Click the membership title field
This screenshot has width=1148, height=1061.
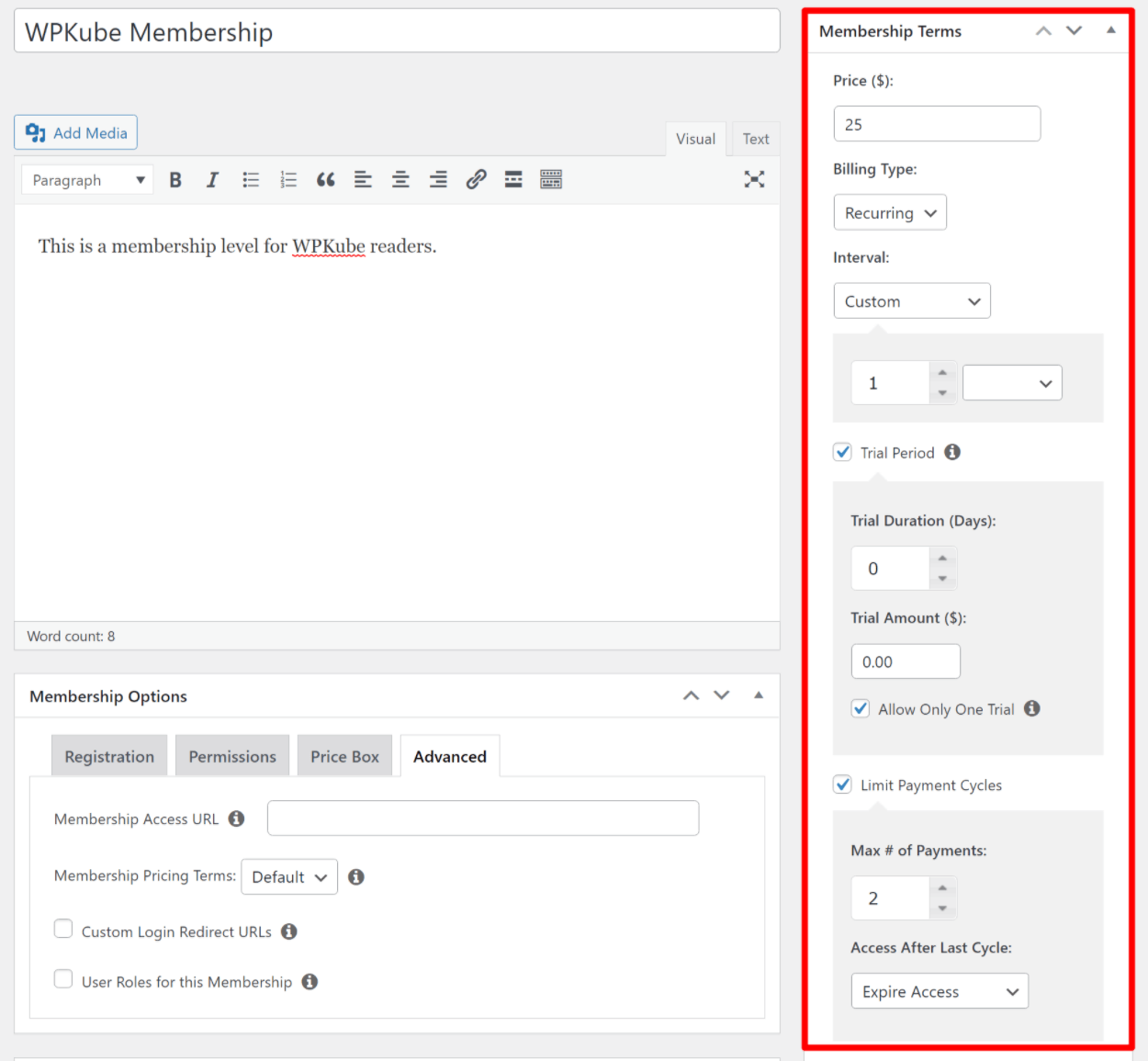(397, 31)
